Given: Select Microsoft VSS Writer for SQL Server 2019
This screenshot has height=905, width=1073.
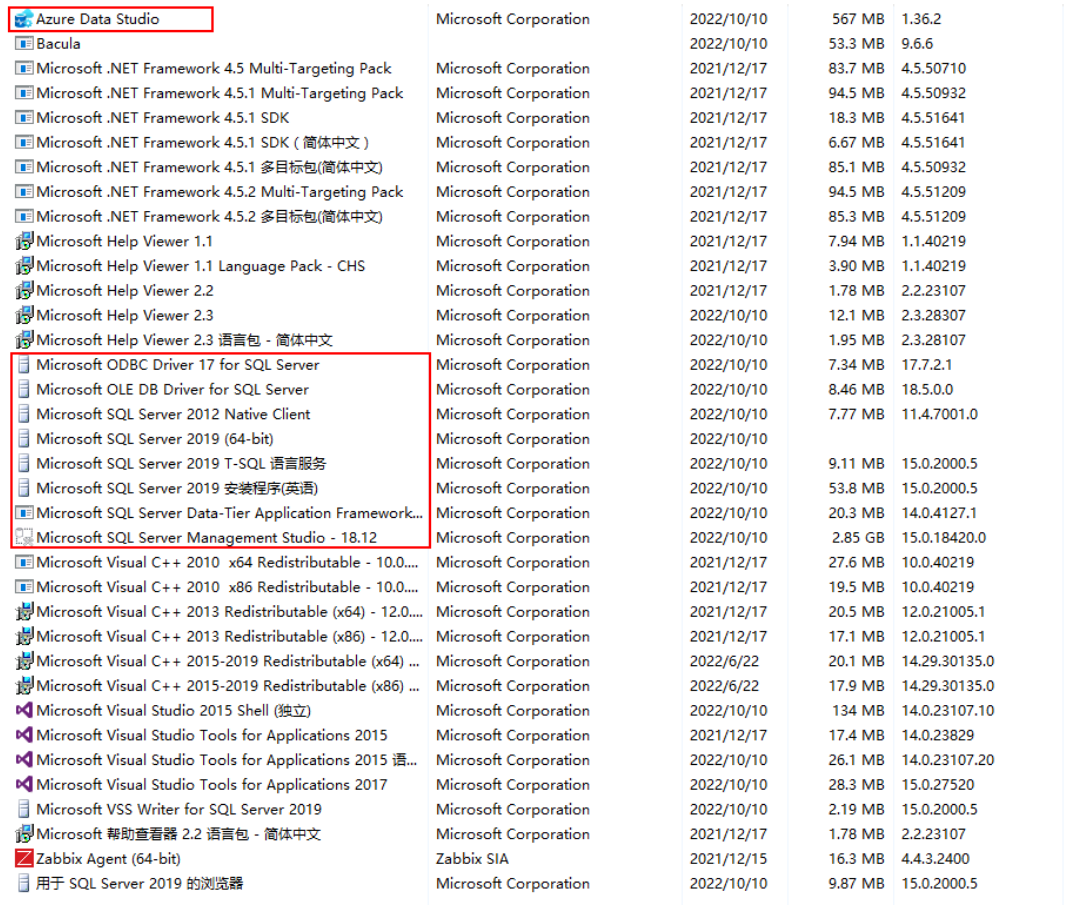Looking at the screenshot, I should coord(179,809).
